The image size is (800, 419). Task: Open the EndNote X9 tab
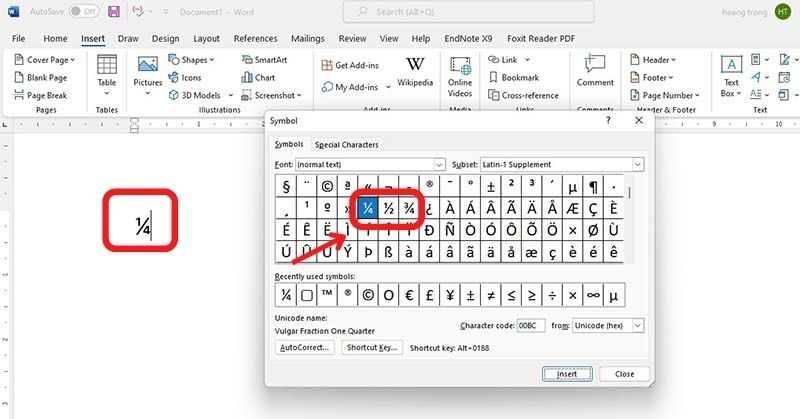click(x=468, y=38)
